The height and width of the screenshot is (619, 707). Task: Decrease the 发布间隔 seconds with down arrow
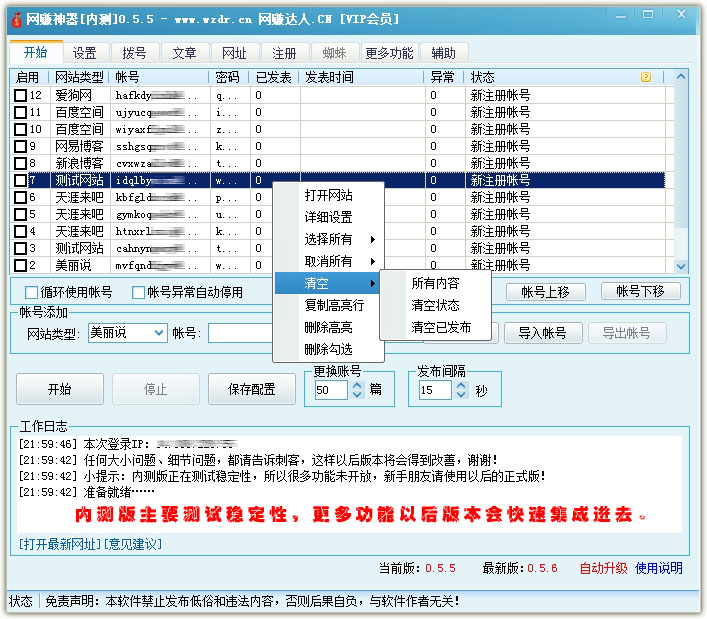coord(461,394)
